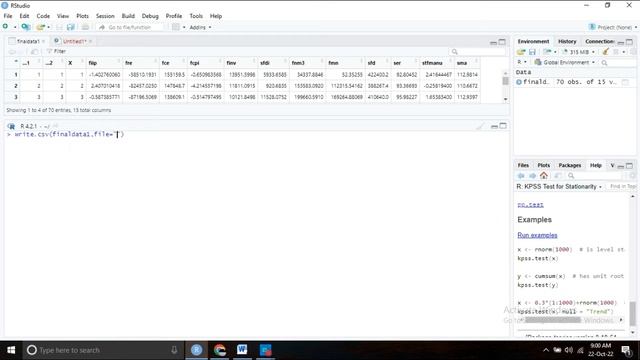The image size is (640, 360).
Task: Open the Code menu
Action: point(43,16)
